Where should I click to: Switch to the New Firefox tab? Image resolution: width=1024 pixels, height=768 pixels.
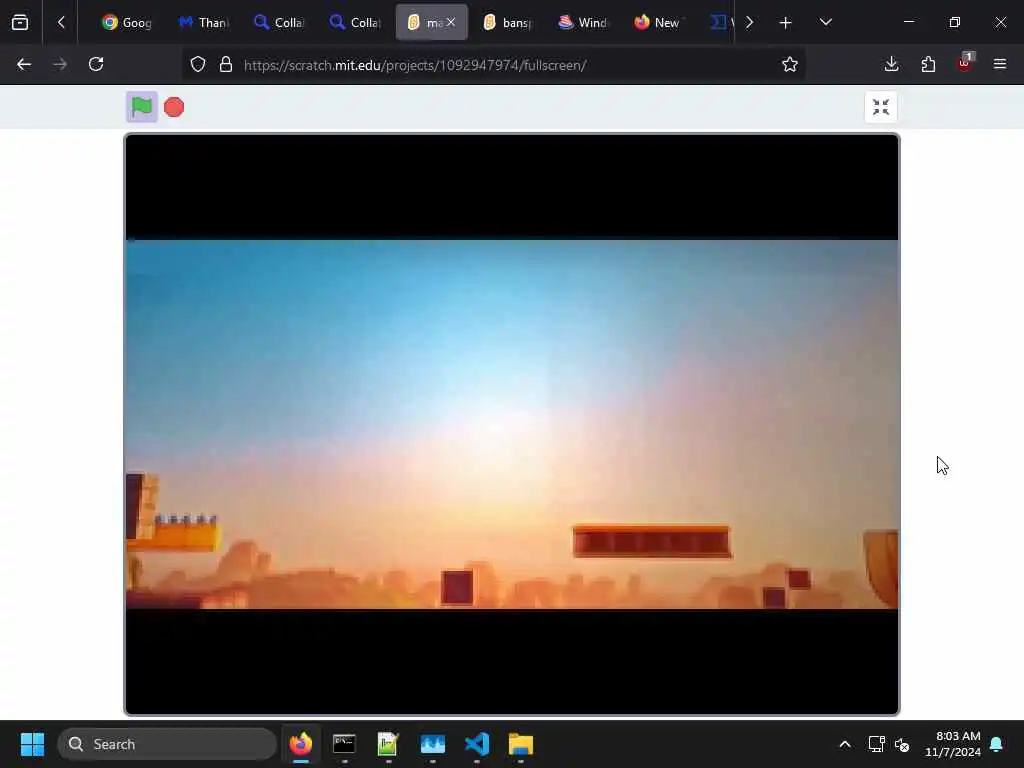pos(658,22)
